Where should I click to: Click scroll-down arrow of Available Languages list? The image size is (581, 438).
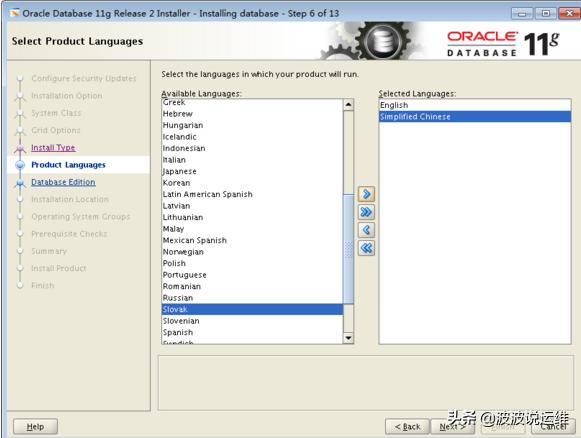tap(348, 338)
